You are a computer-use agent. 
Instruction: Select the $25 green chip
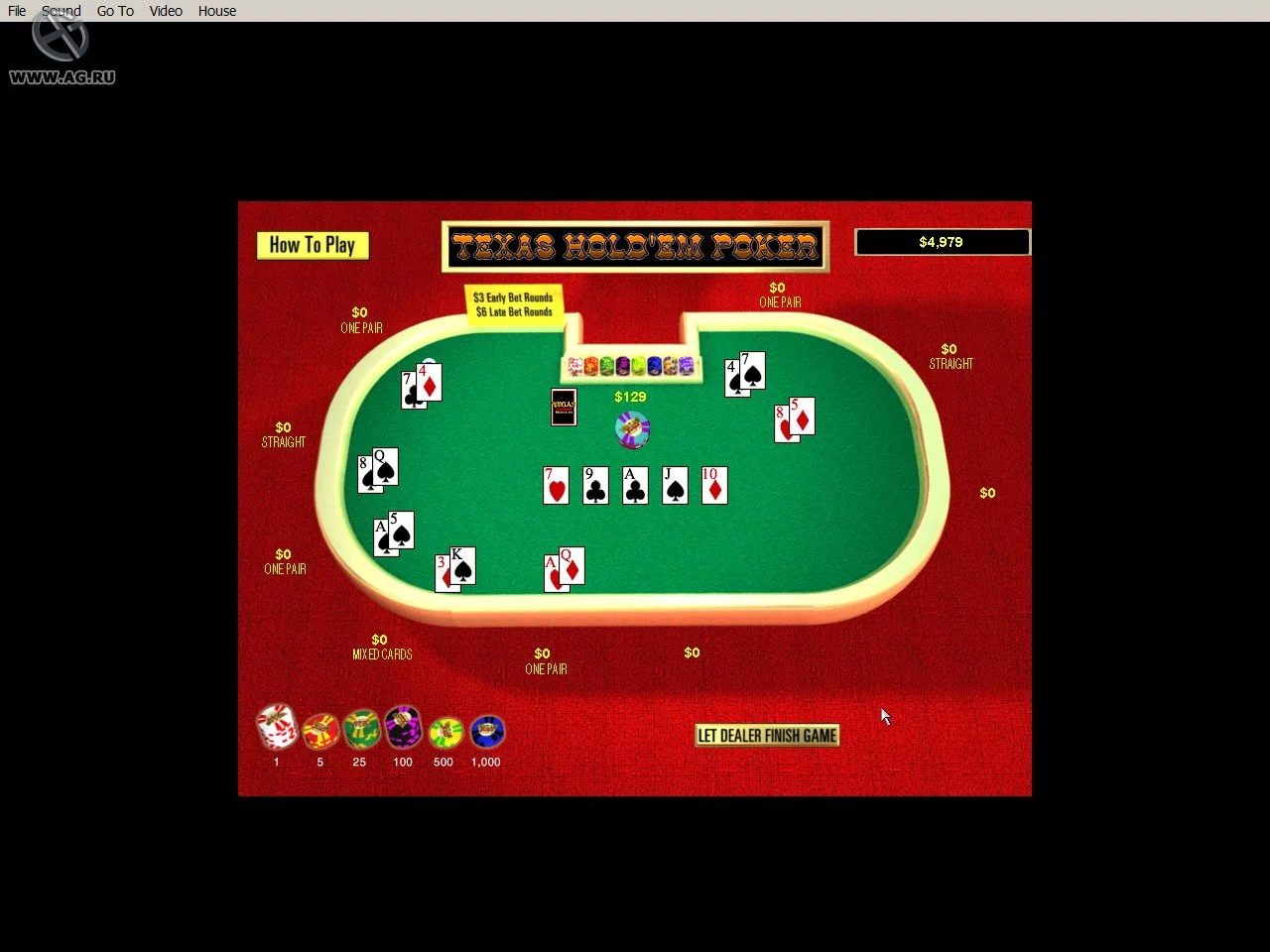click(x=360, y=732)
